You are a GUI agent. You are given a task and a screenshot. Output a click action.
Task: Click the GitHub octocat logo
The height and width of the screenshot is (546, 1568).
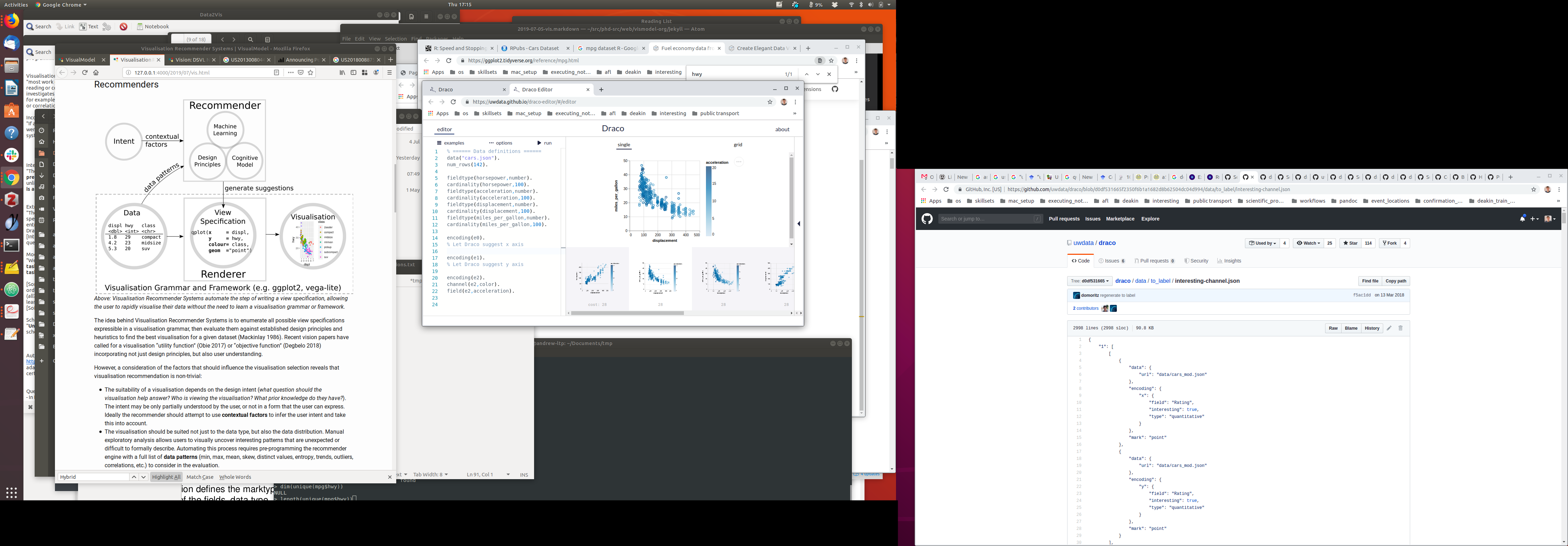pos(927,218)
